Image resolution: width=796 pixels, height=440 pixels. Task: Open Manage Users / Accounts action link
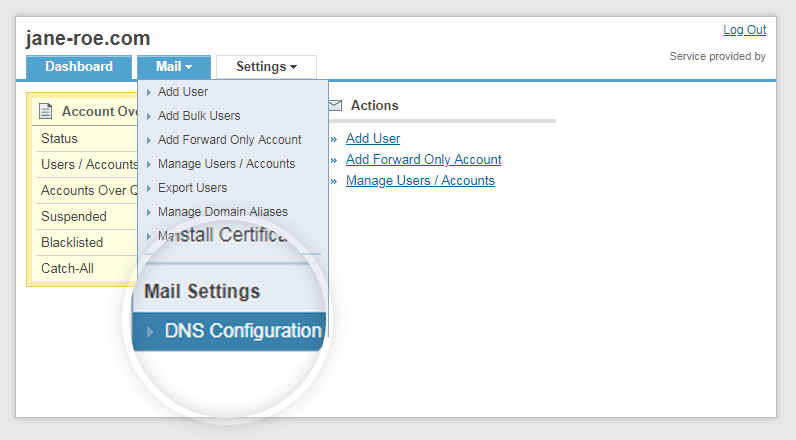420,181
